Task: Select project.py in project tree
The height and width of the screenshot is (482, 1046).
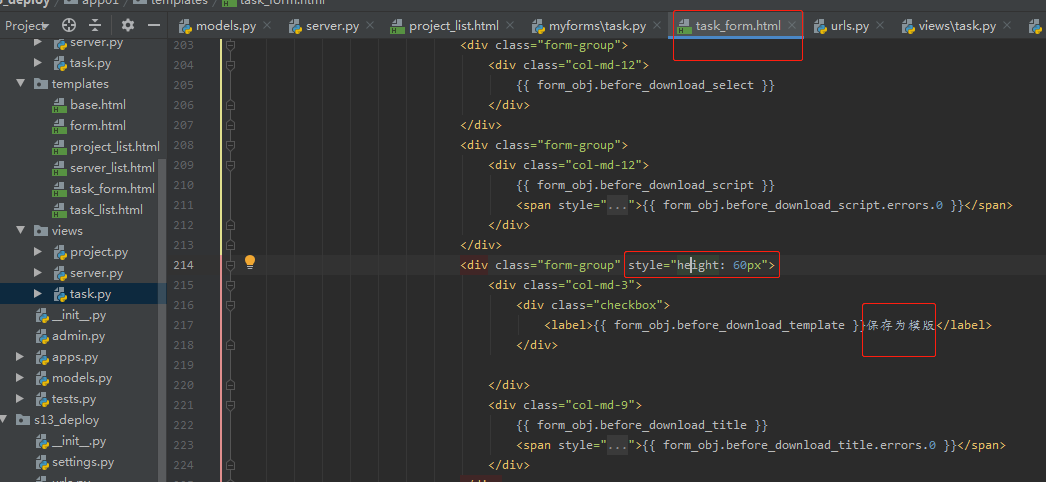Action: point(99,252)
